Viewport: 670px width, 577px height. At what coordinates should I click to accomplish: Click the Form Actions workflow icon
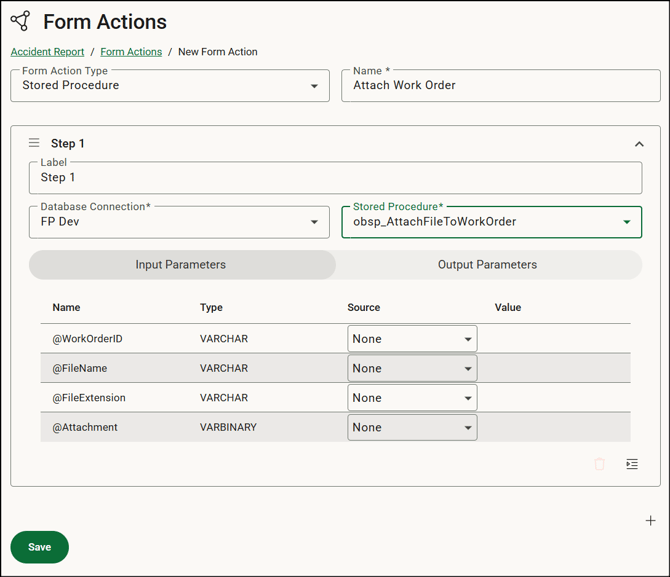[20, 21]
